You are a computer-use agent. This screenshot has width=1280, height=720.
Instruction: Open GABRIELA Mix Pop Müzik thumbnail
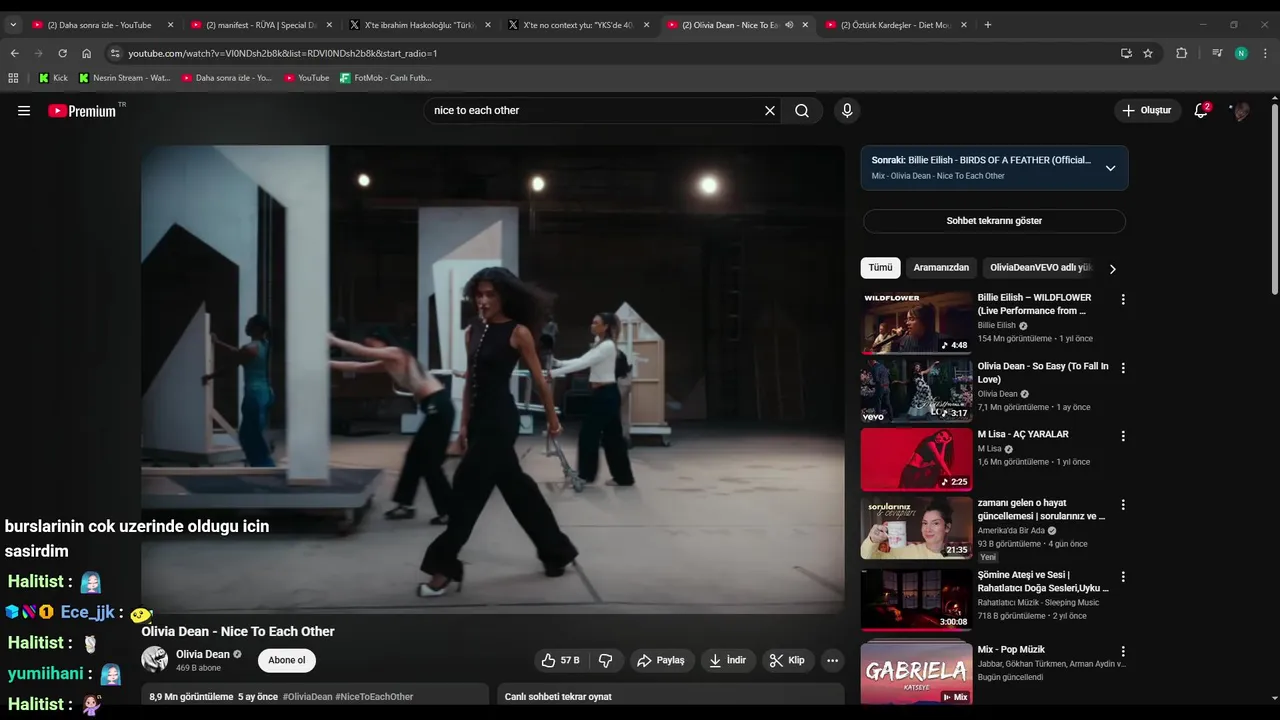pyautogui.click(x=916, y=673)
